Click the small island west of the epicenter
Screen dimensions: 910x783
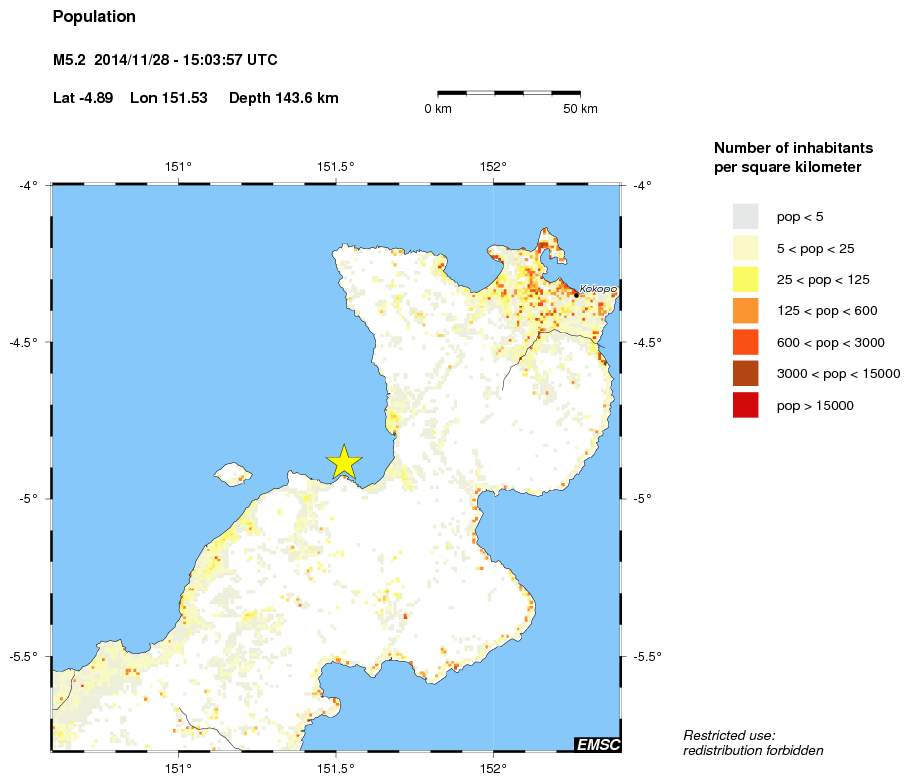232,472
